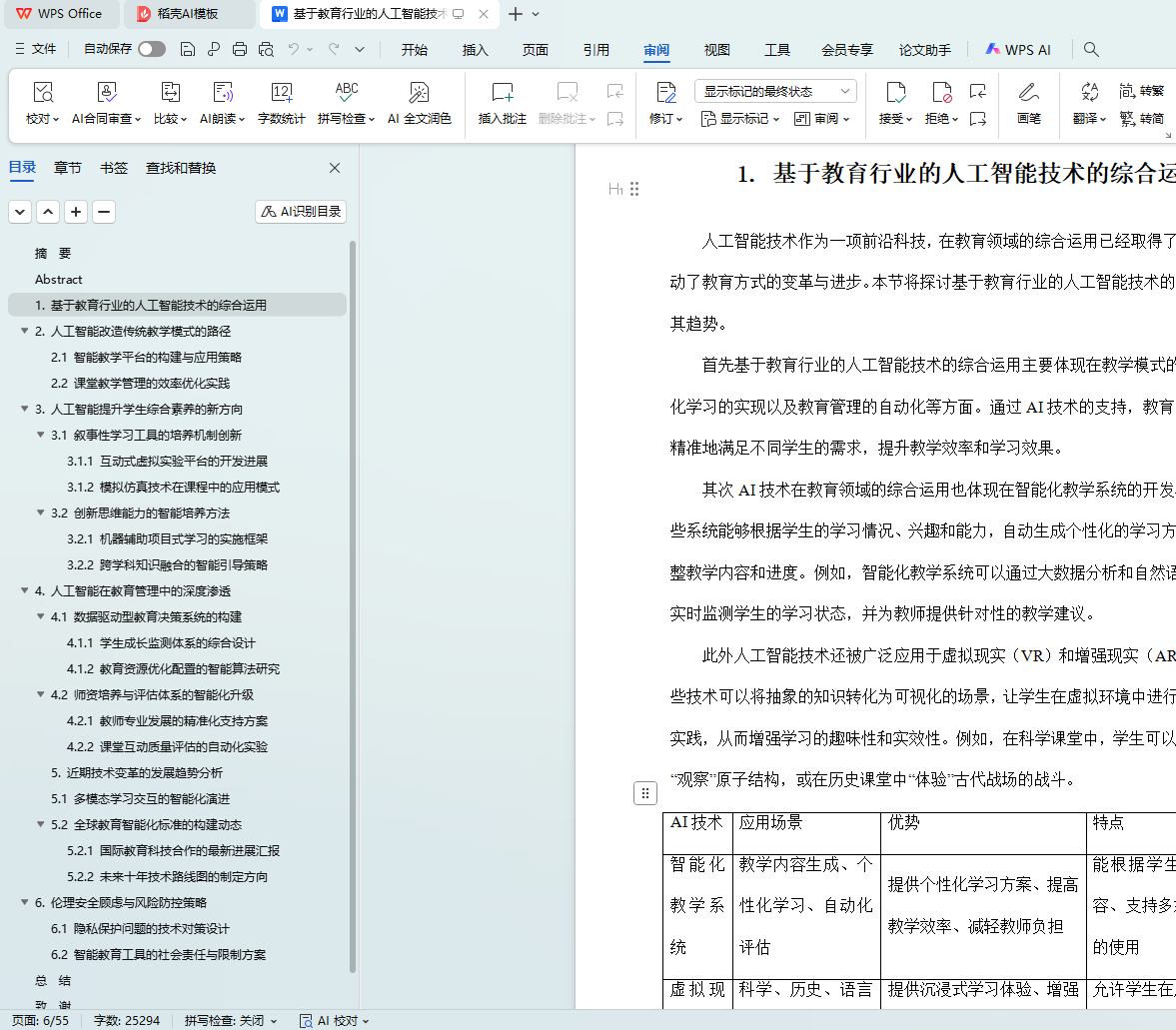The width and height of the screenshot is (1176, 1030).
Task: Open the 文件 menu
Action: click(36, 49)
